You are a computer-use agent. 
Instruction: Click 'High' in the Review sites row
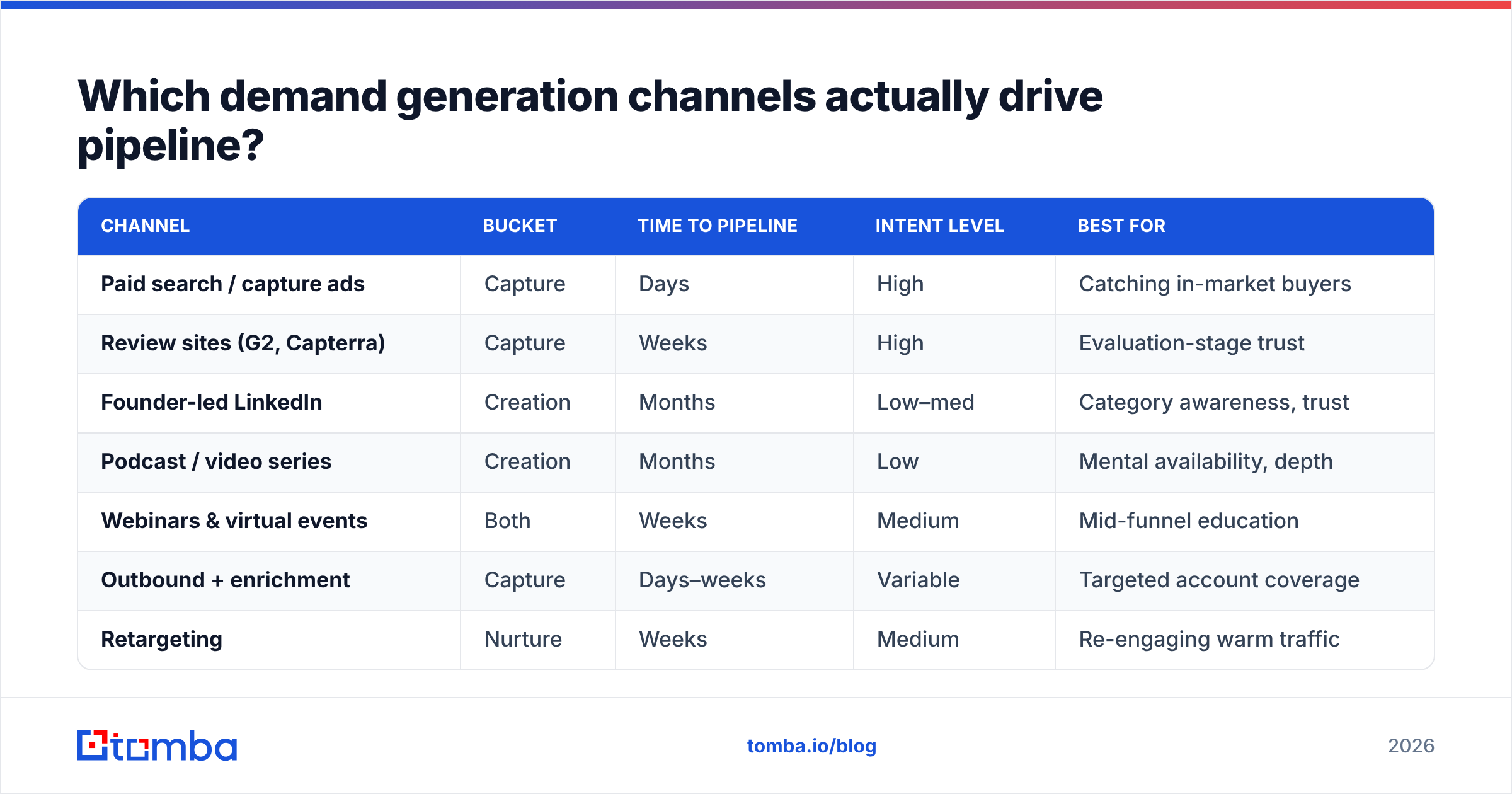click(x=900, y=343)
